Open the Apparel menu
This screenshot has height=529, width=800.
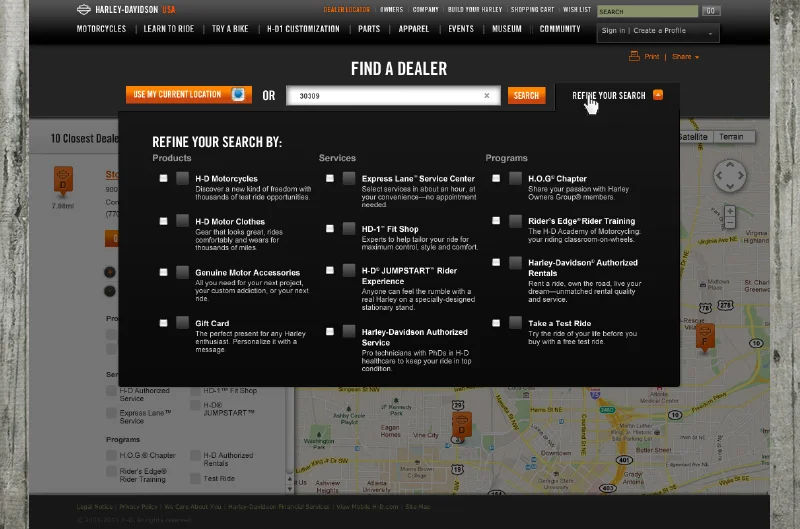(x=414, y=29)
